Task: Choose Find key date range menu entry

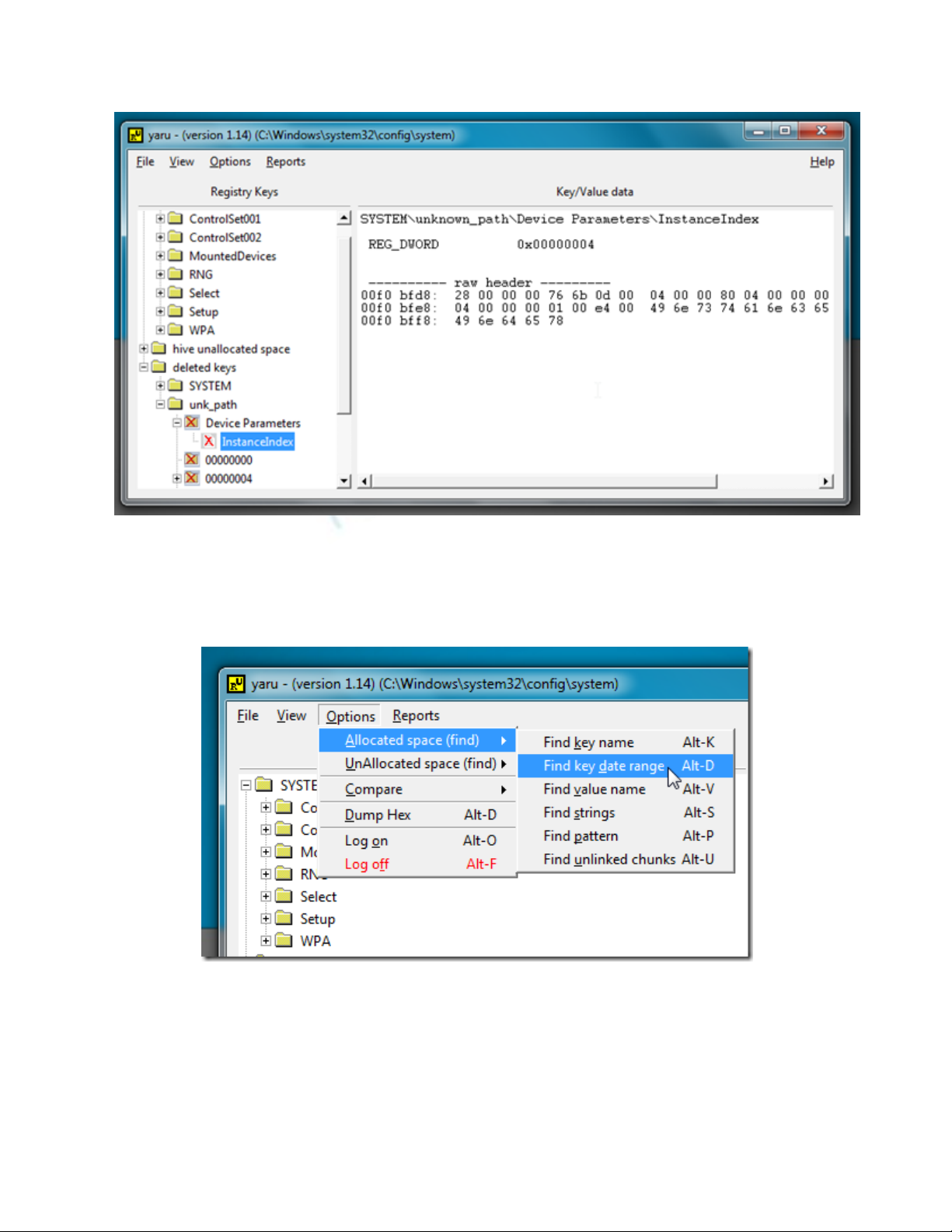Action: coord(605,766)
